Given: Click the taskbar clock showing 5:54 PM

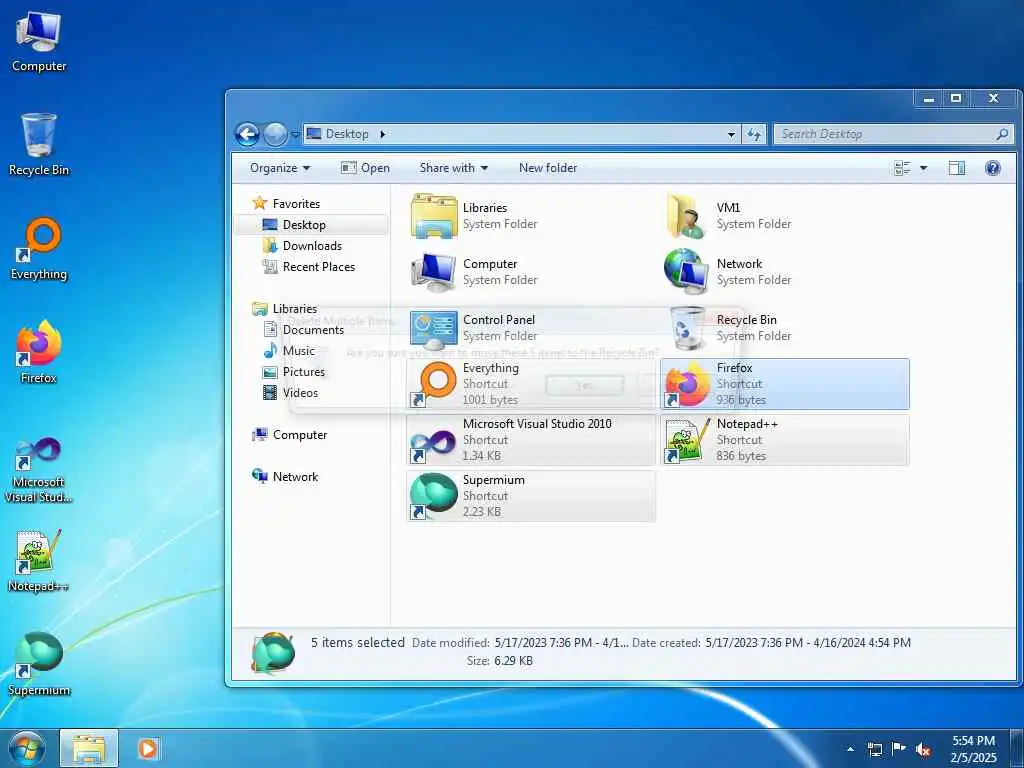Looking at the screenshot, I should [x=973, y=749].
